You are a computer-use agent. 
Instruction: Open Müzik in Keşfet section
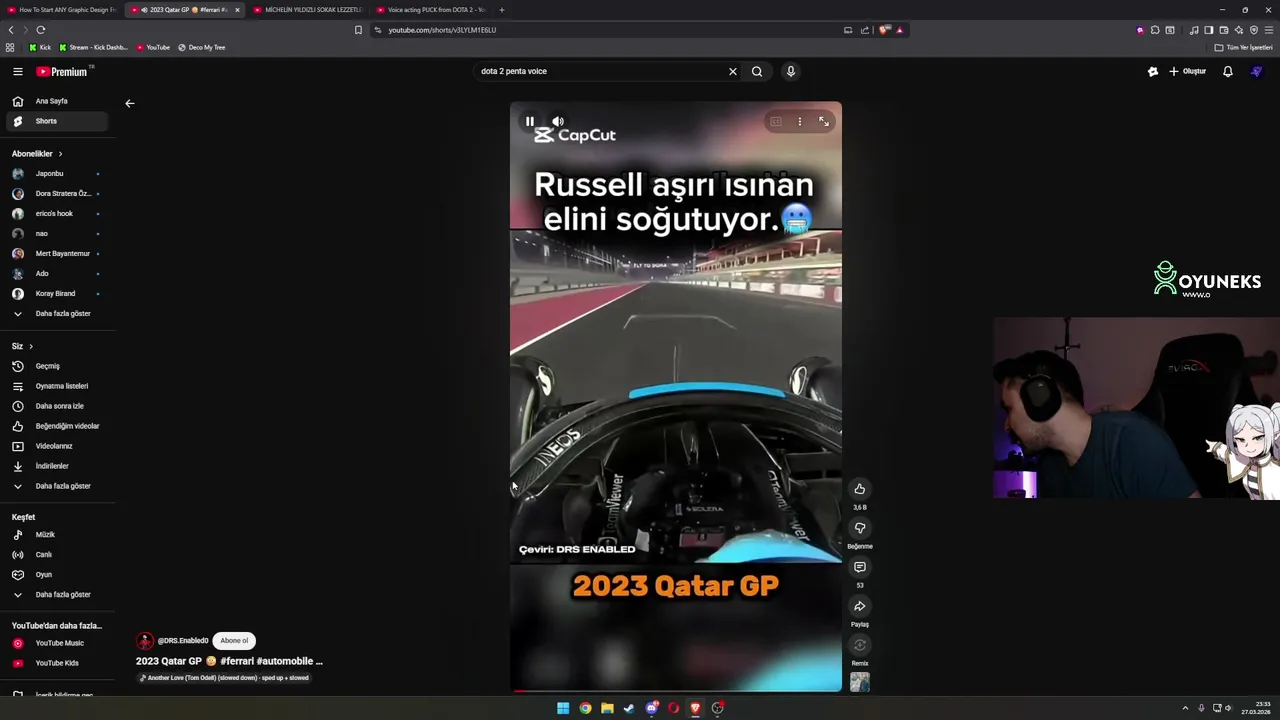pyautogui.click(x=56, y=534)
